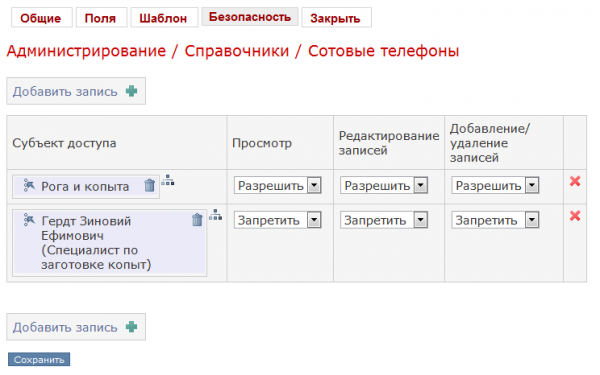Click group icon before Рога и копыта
The width and height of the screenshot is (600, 375).
(29, 185)
